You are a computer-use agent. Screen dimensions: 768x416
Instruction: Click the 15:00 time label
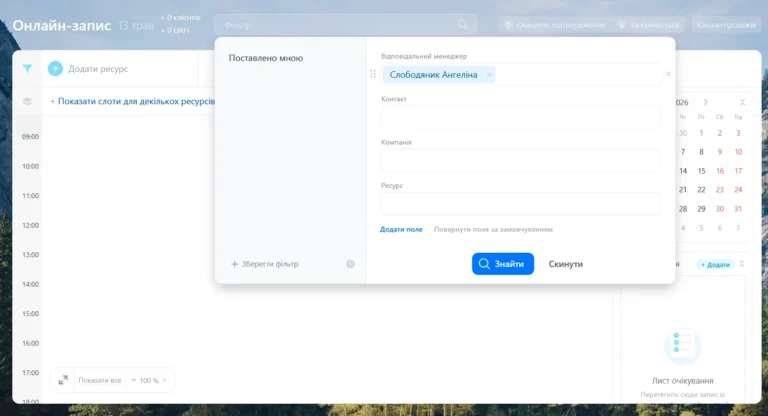click(30, 314)
